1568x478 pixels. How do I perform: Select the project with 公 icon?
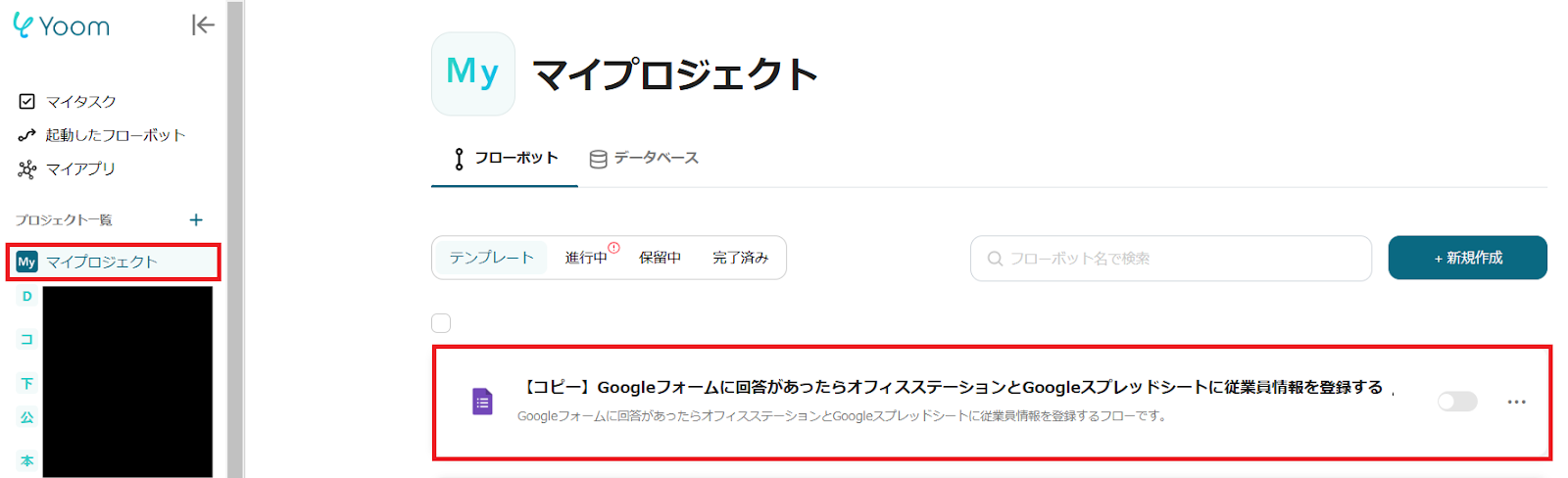coord(26,417)
